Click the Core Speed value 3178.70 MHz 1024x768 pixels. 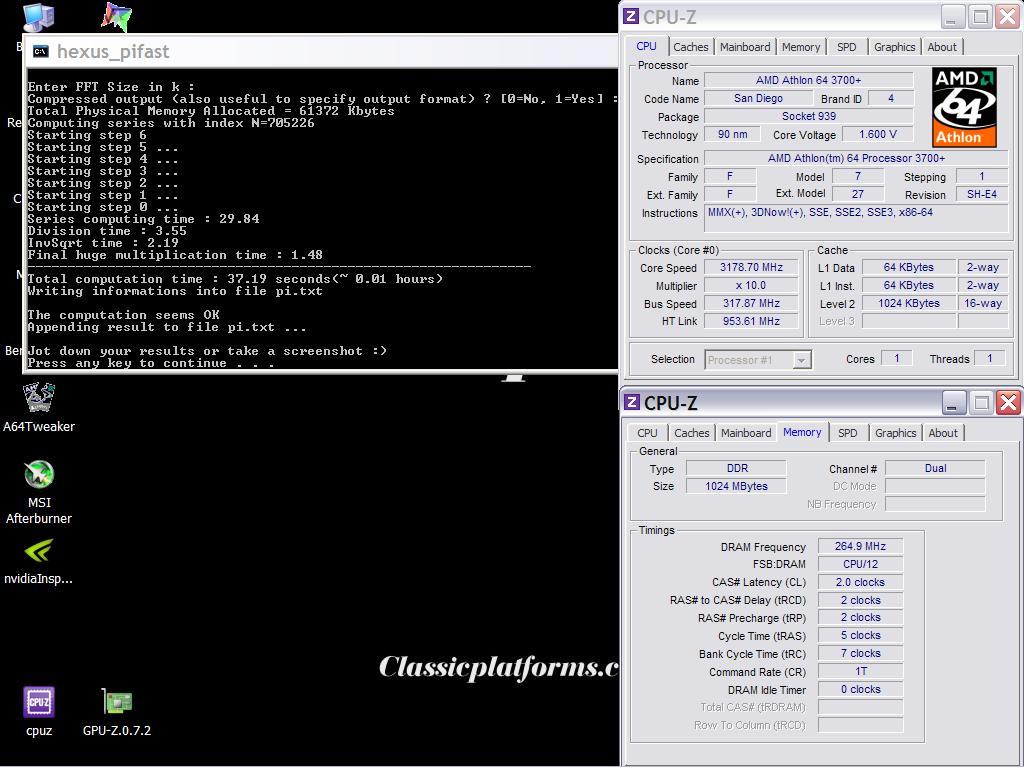tap(751, 267)
